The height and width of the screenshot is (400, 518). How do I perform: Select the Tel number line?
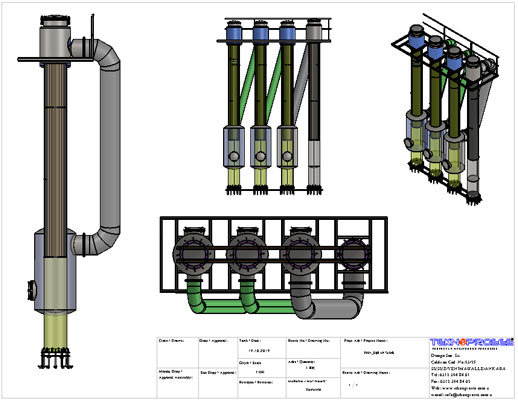coord(450,375)
